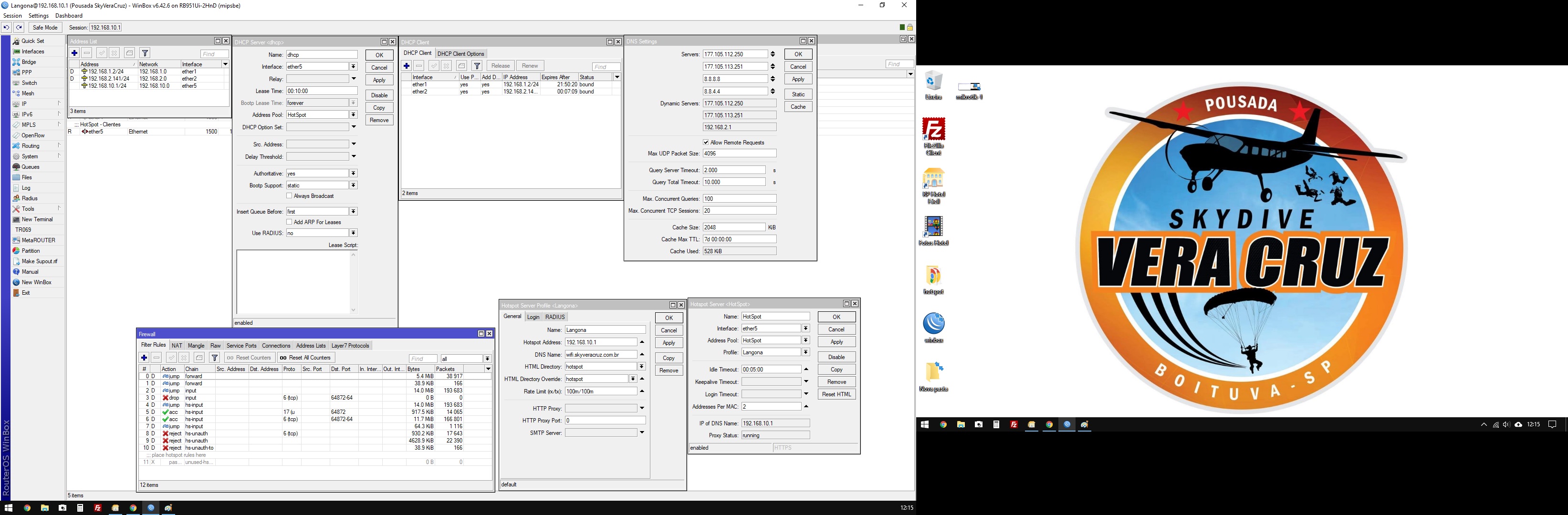This screenshot has height=515, width=1568.
Task: Open Queues in the left sidebar
Action: click(31, 166)
